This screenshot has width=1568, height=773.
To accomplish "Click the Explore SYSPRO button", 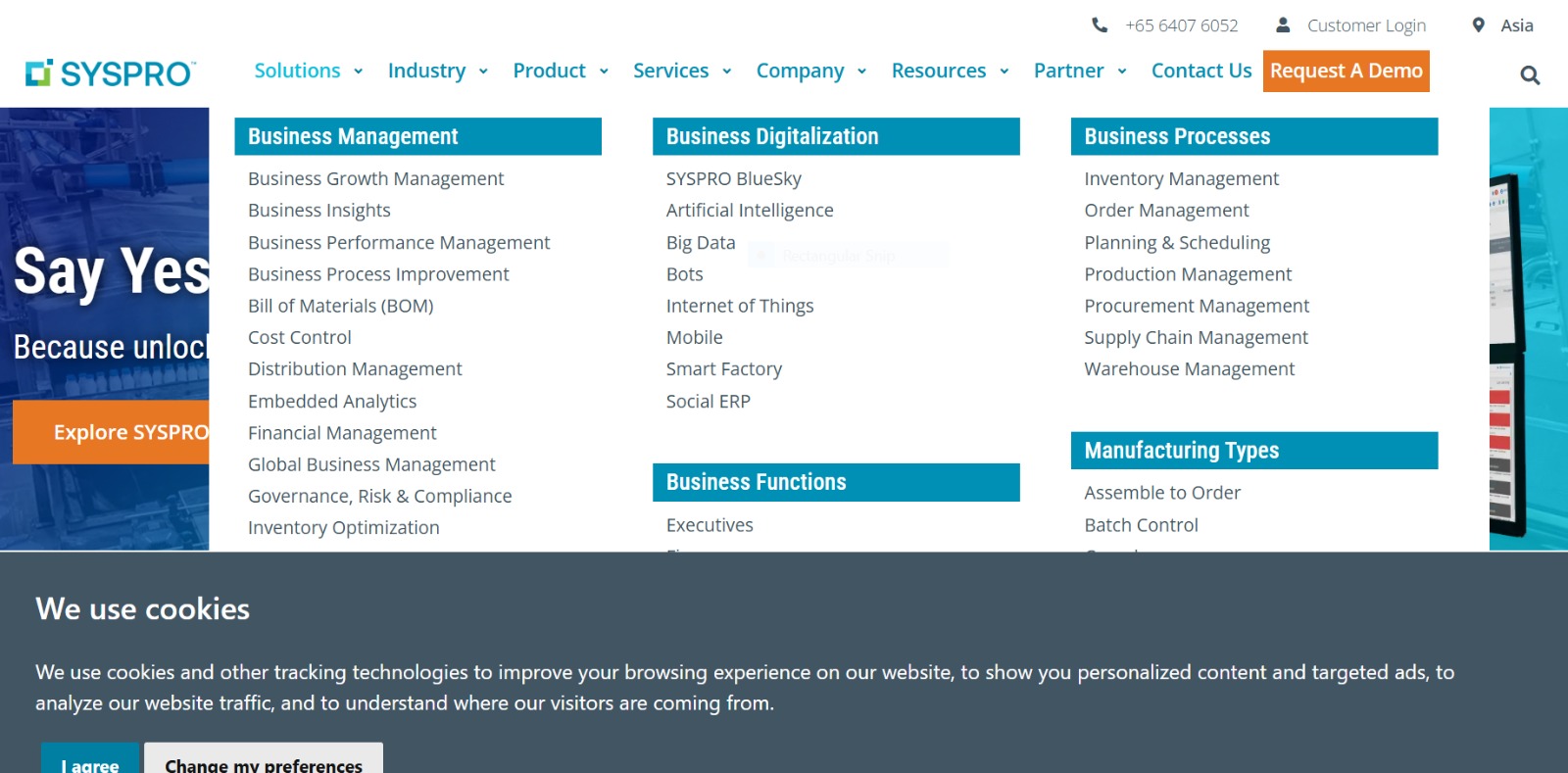I will (x=111, y=432).
